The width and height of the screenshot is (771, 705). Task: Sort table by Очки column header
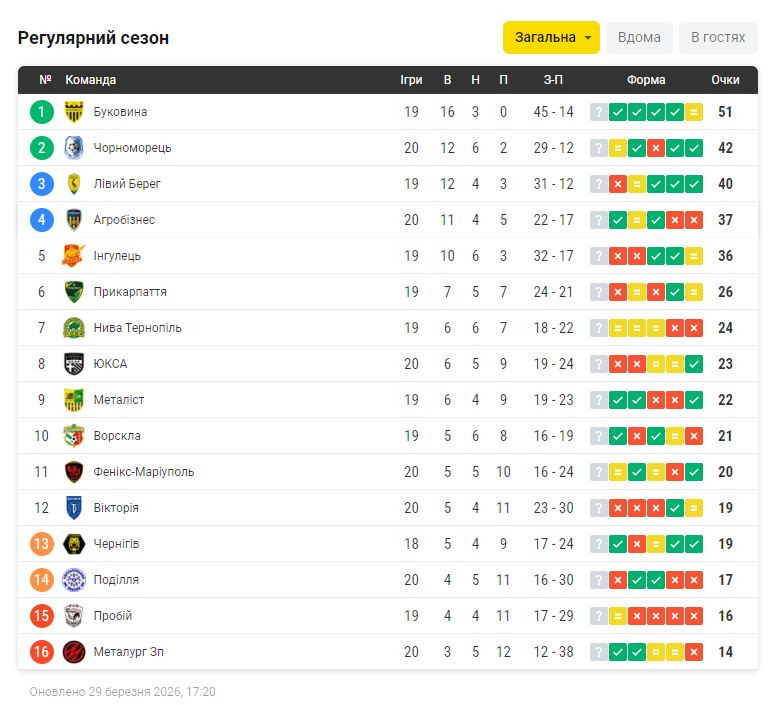(x=725, y=80)
